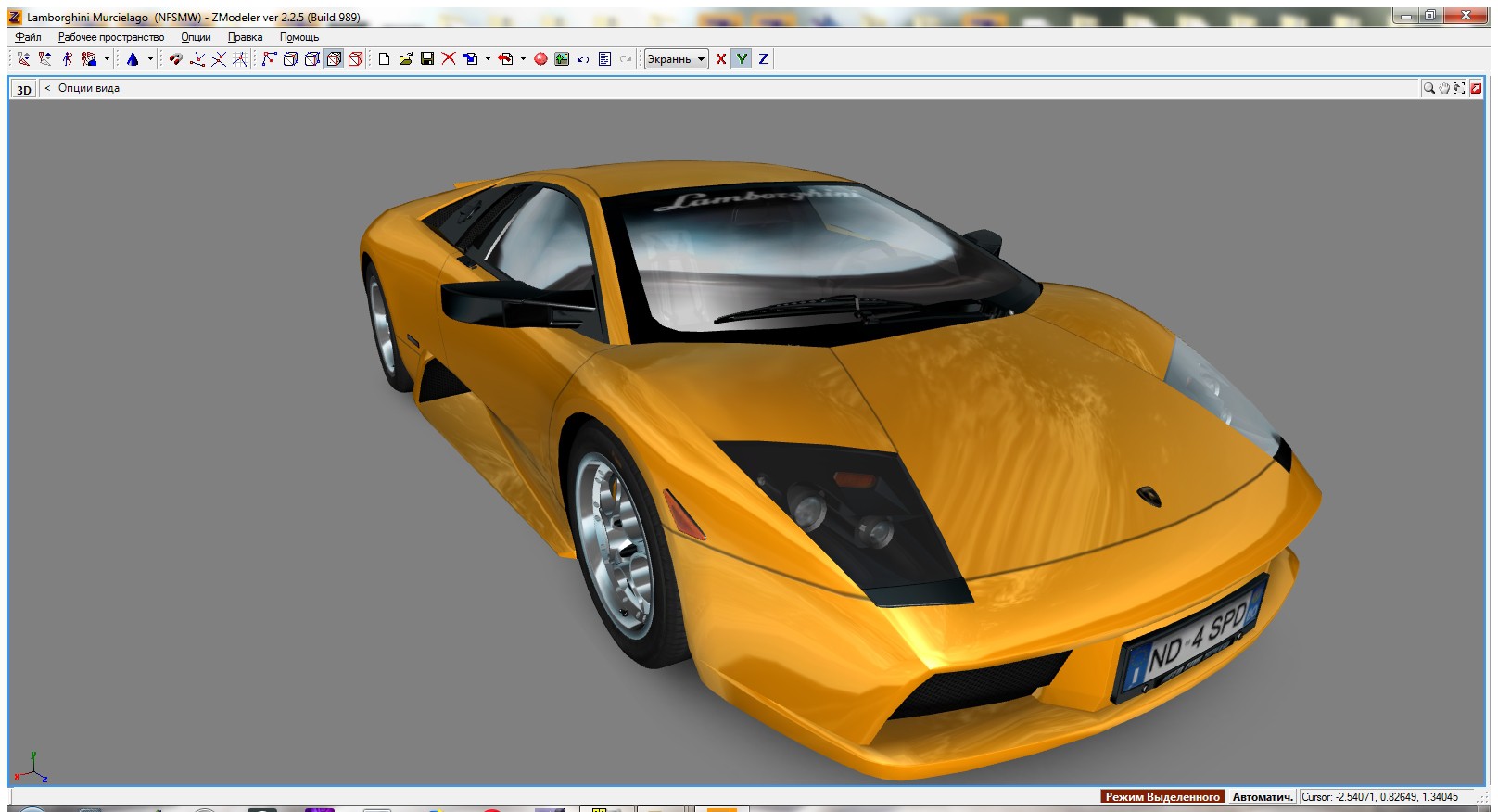
Task: Expand the blue cone dropdown arrow
Action: click(150, 58)
